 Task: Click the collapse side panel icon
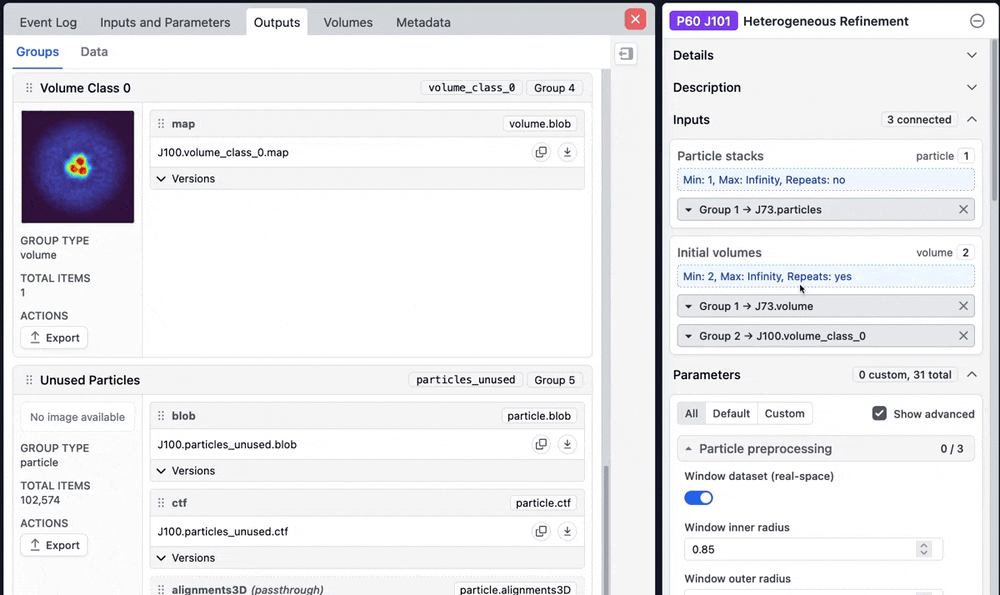pos(626,54)
